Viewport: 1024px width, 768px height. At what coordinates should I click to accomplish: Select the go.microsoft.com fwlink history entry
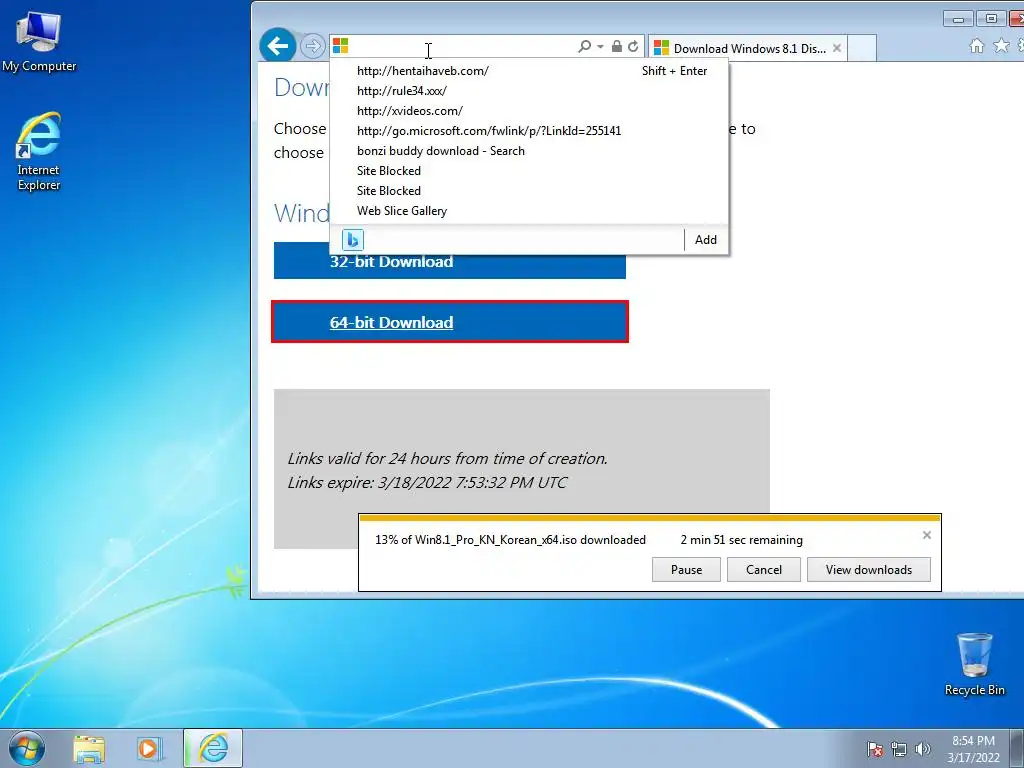[530, 131]
